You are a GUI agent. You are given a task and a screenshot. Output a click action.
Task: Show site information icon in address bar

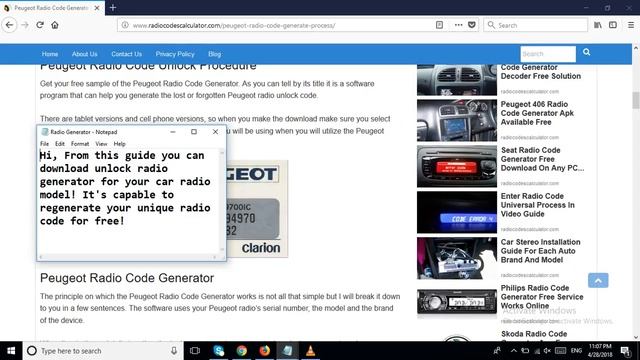[125, 25]
